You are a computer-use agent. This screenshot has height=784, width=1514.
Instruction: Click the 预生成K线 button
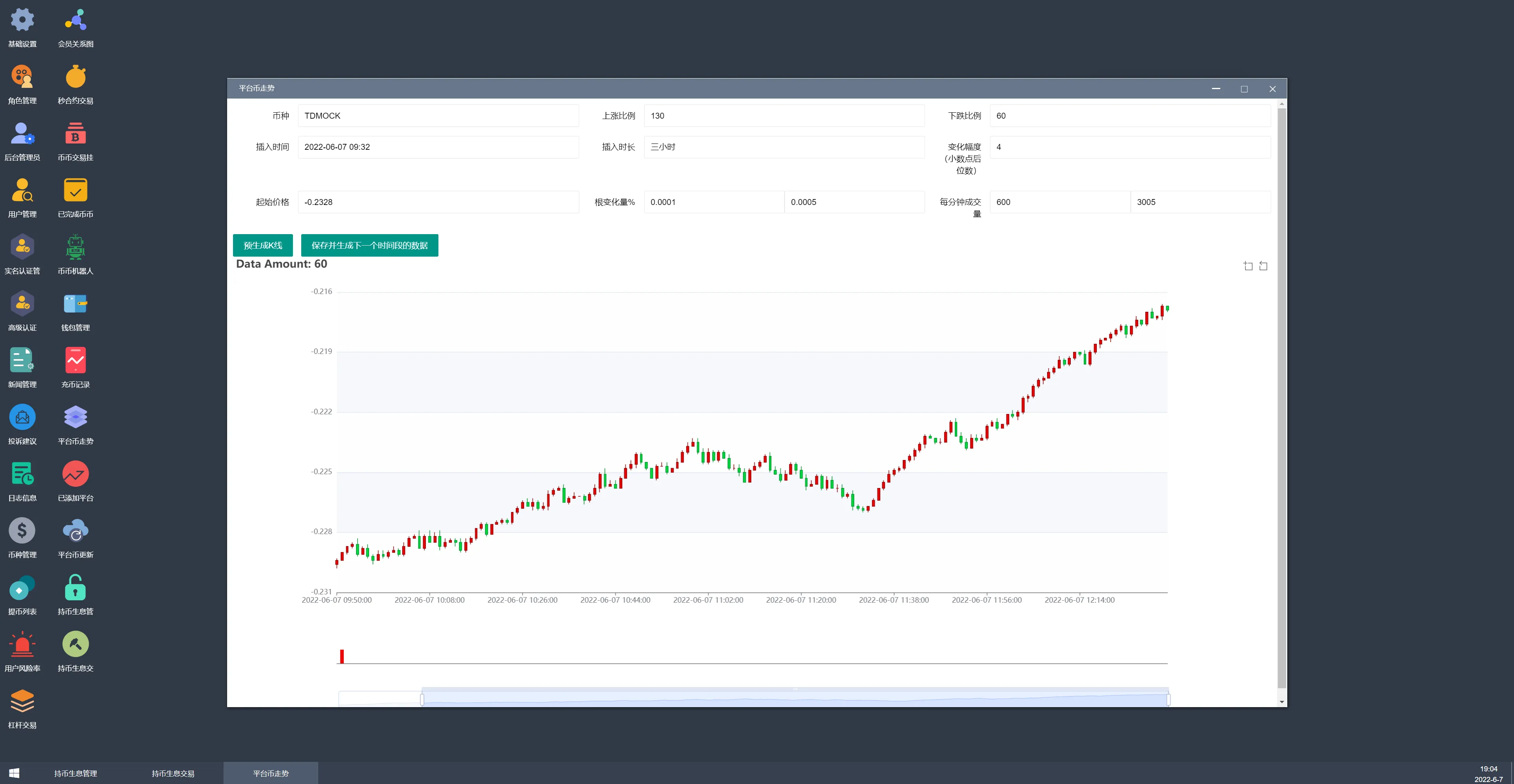pos(263,245)
